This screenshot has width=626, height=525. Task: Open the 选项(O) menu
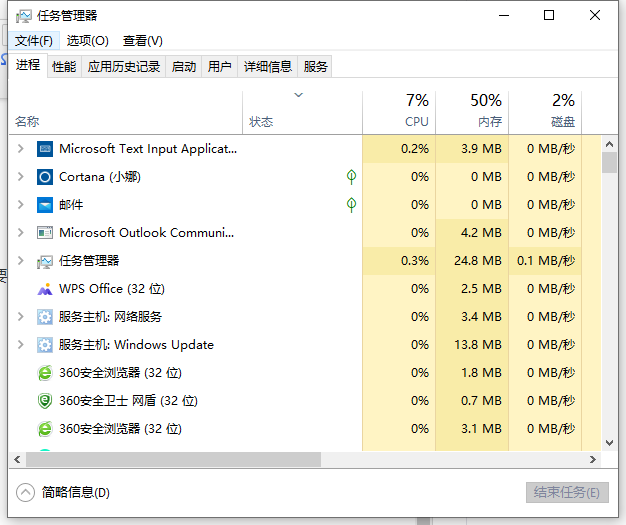(x=87, y=41)
